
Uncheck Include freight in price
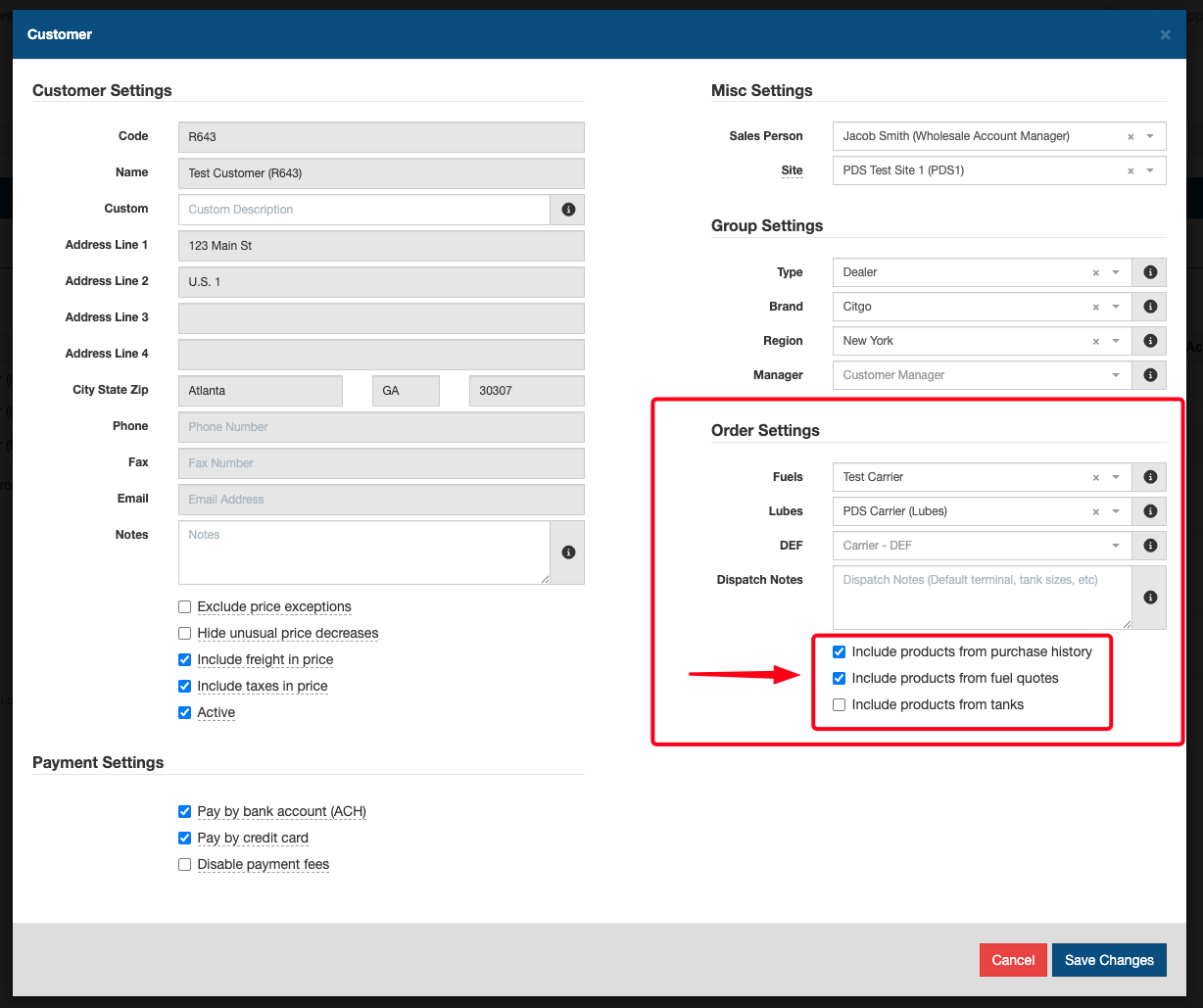click(184, 660)
